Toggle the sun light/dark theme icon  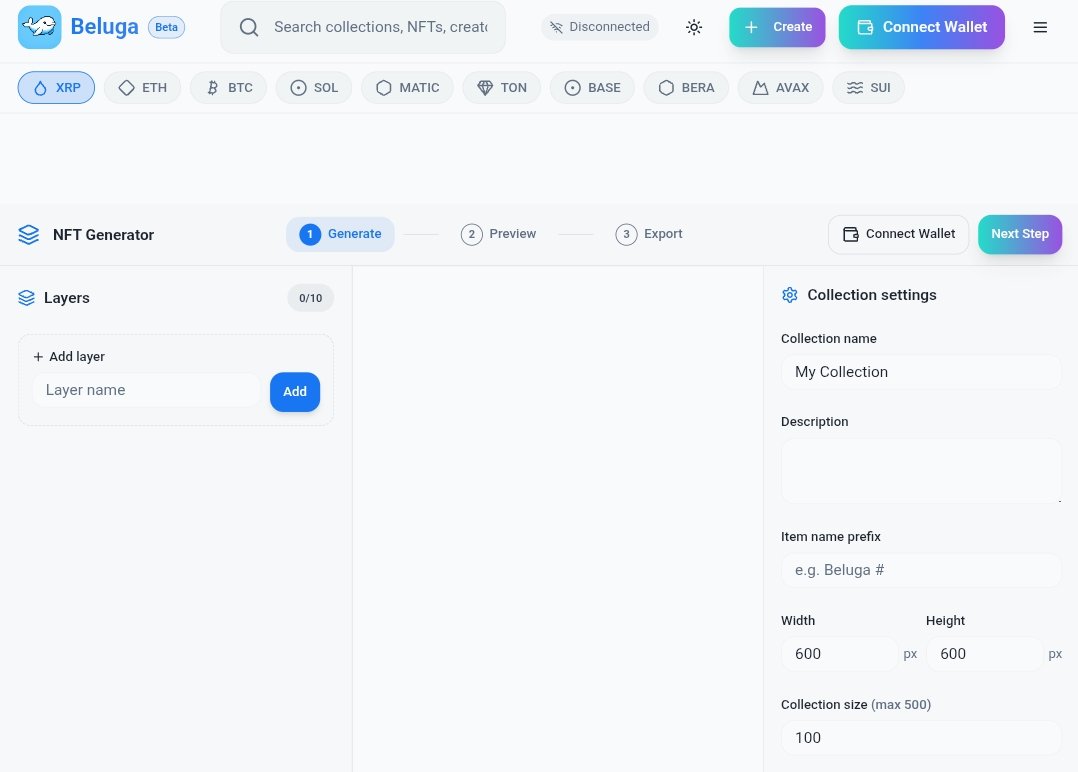tap(694, 27)
